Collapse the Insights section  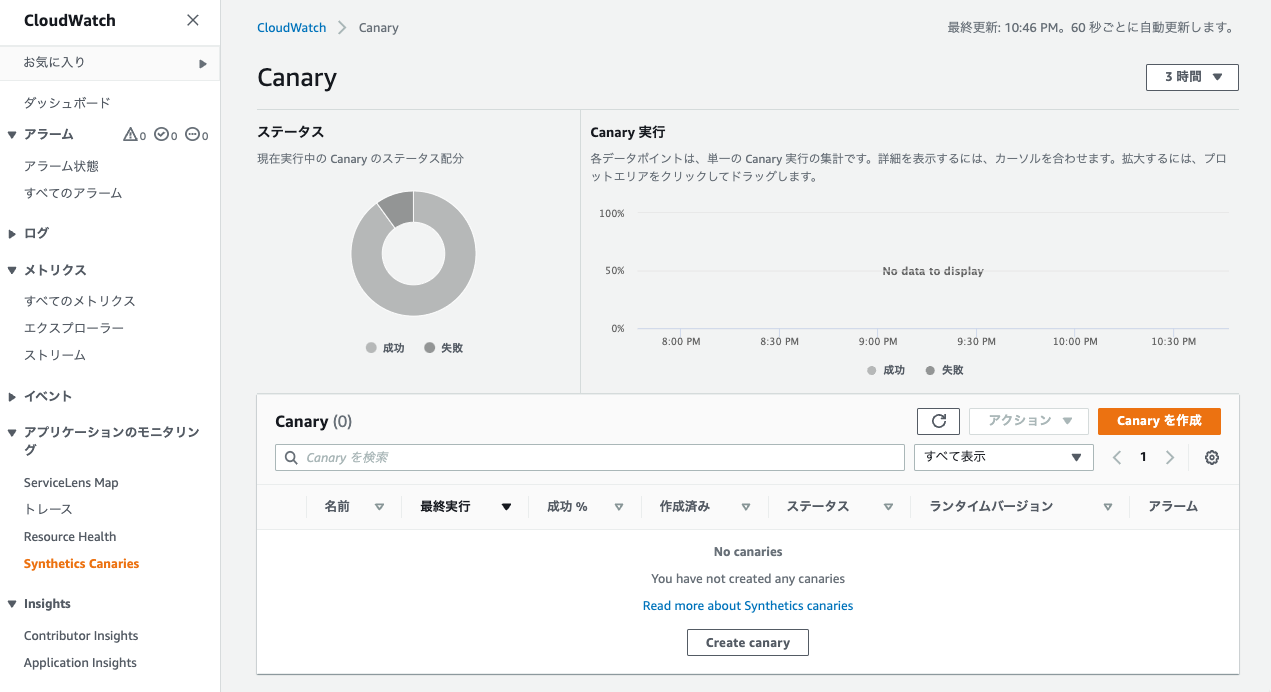click(x=12, y=604)
